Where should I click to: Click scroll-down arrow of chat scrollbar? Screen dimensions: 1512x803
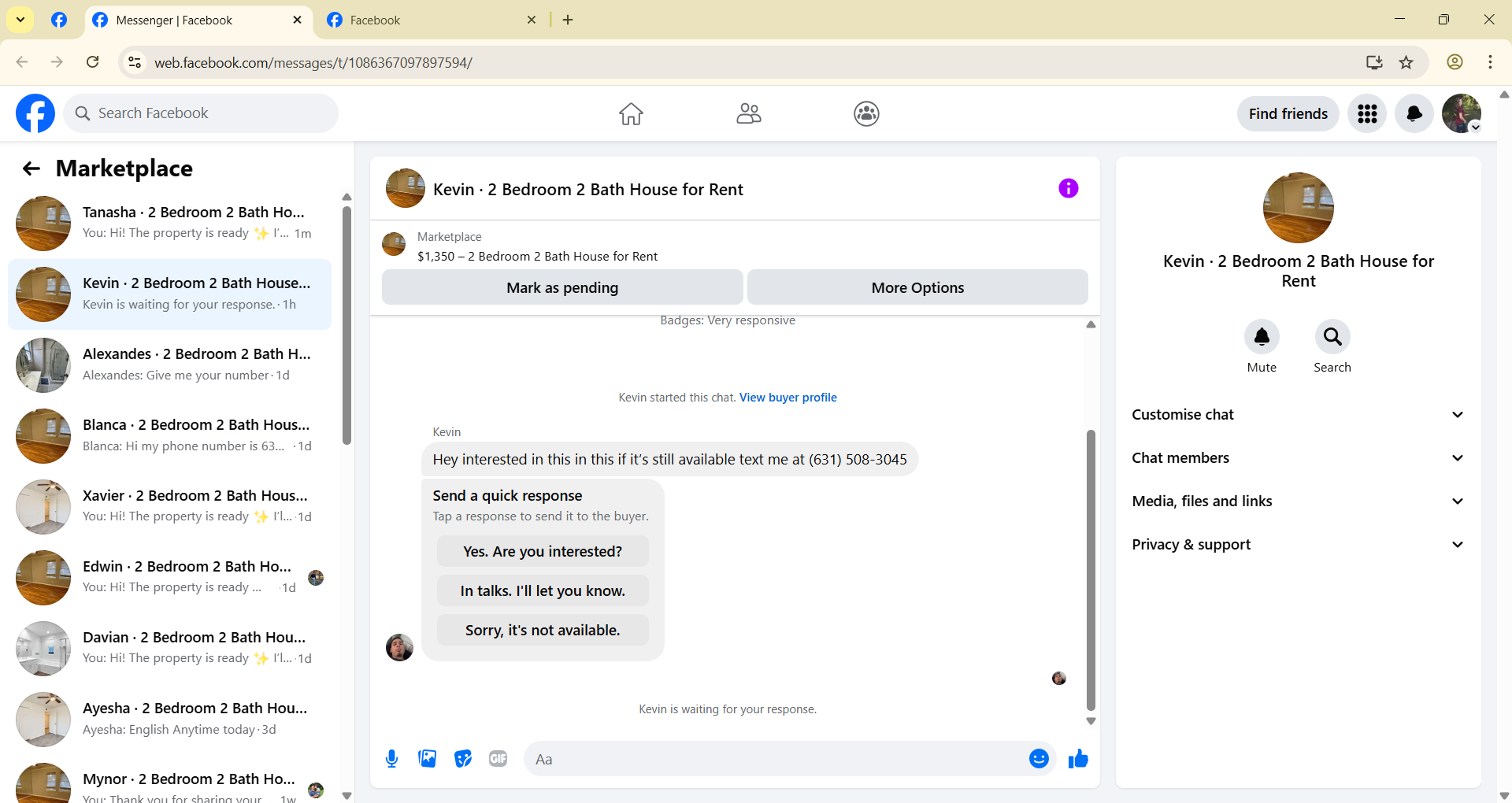click(x=1091, y=721)
